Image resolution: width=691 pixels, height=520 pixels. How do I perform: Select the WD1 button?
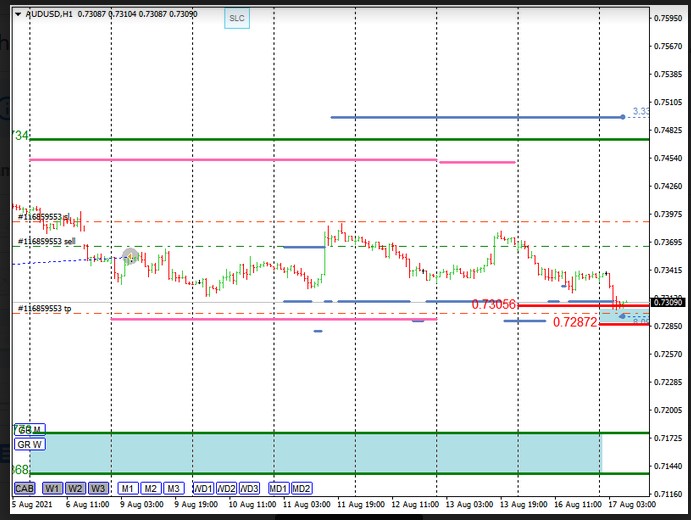pyautogui.click(x=203, y=488)
